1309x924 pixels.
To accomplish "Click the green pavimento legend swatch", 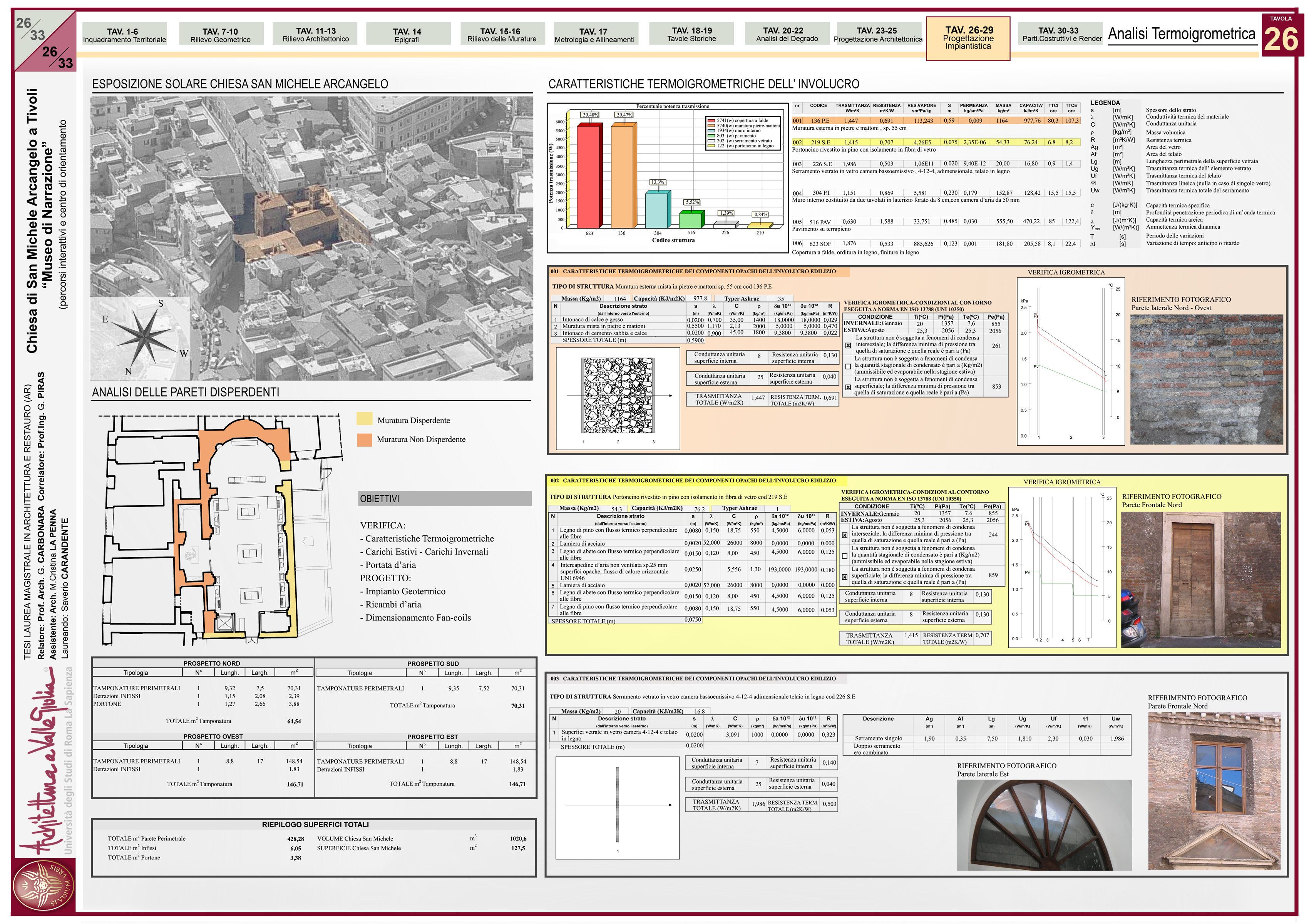I will coord(711,136).
